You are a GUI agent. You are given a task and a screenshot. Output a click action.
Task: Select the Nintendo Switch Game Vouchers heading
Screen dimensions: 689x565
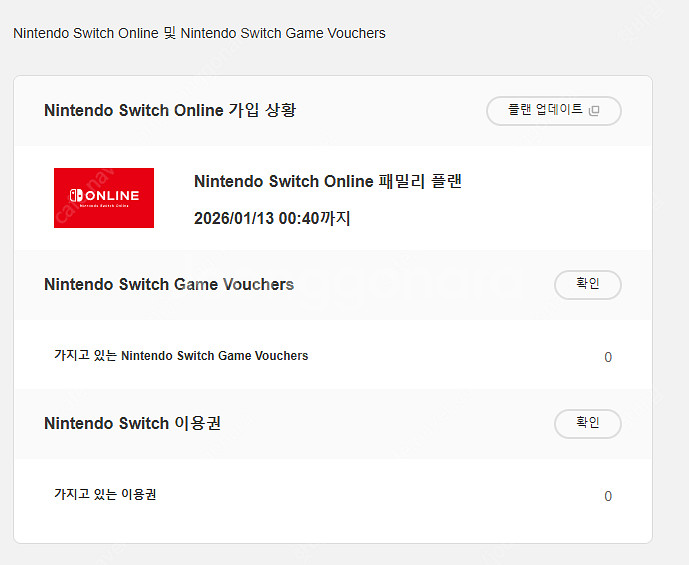click(x=169, y=285)
